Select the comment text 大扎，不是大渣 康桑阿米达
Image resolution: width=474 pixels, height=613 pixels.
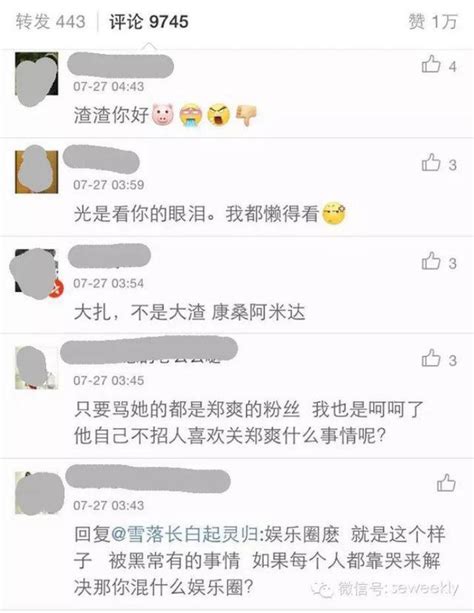coord(189,313)
